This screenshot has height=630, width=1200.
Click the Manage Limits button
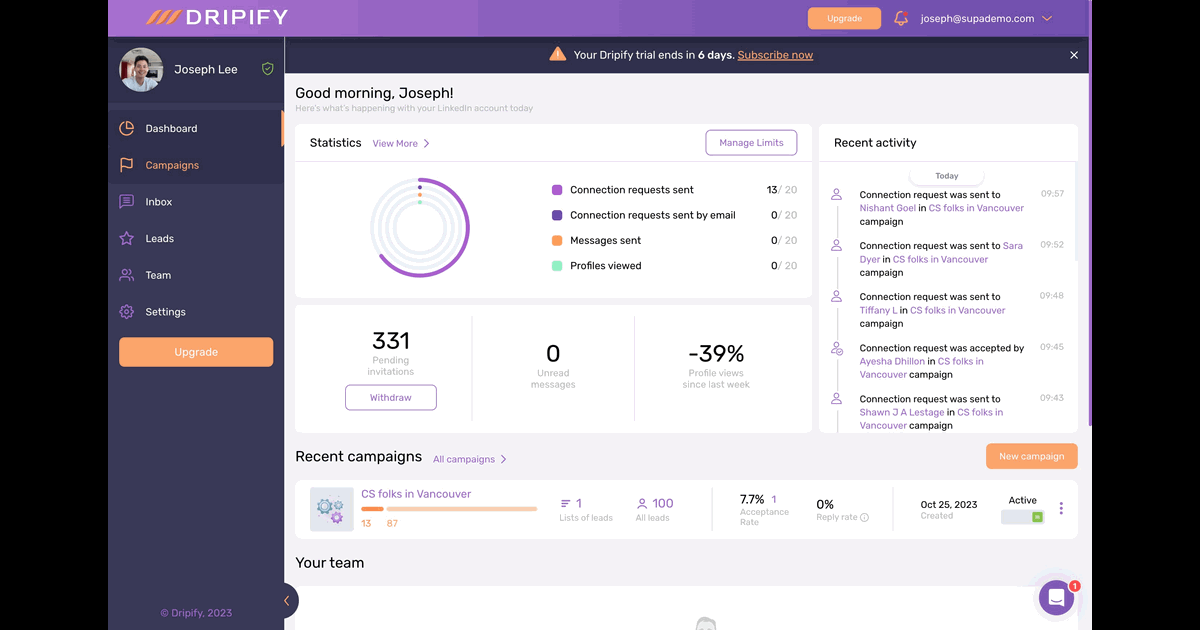[x=751, y=143]
